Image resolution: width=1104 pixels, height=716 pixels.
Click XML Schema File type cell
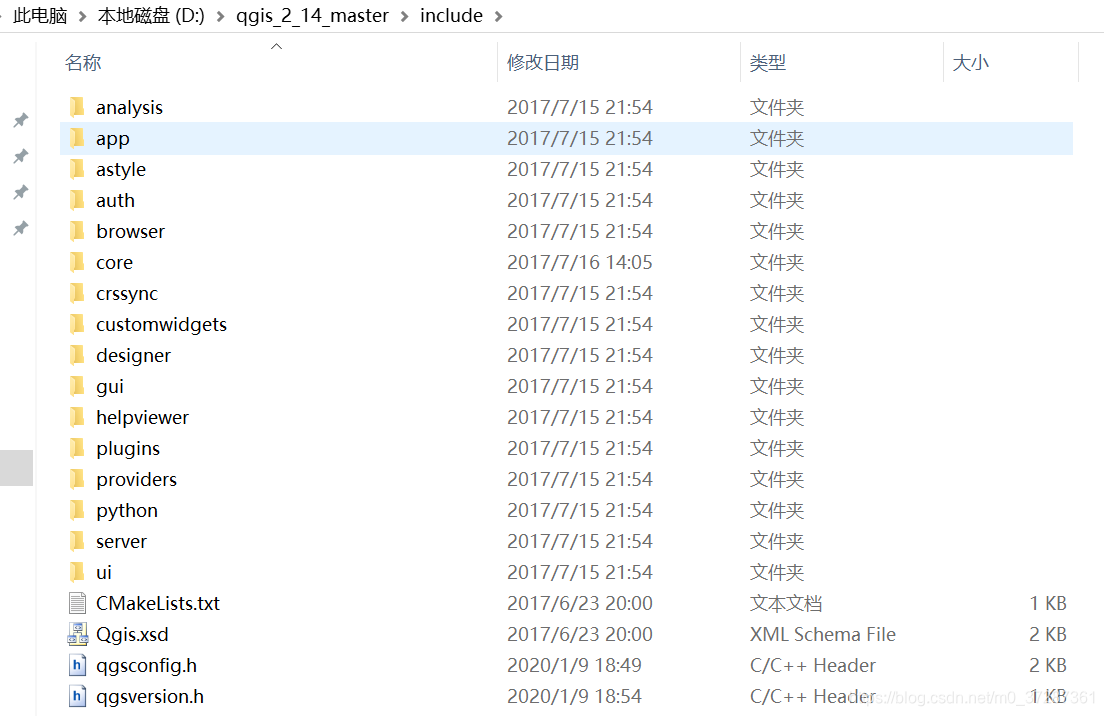[x=822, y=634]
